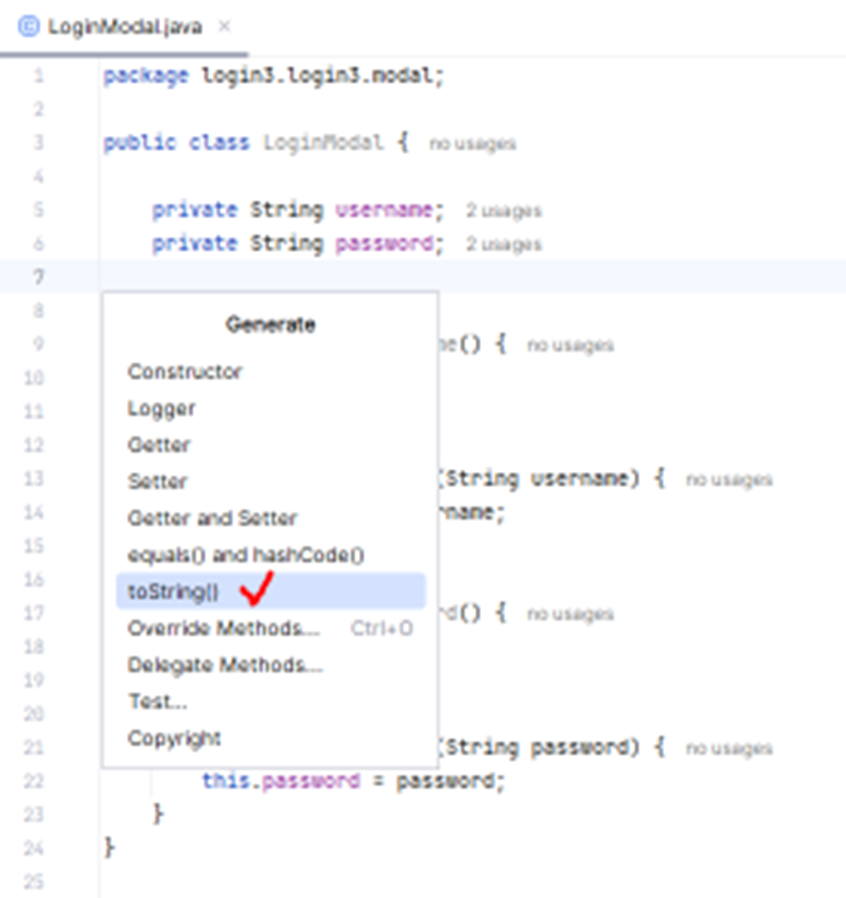This screenshot has width=846, height=898.
Task: Choose Constructor from the Generate menu
Action: pos(185,371)
